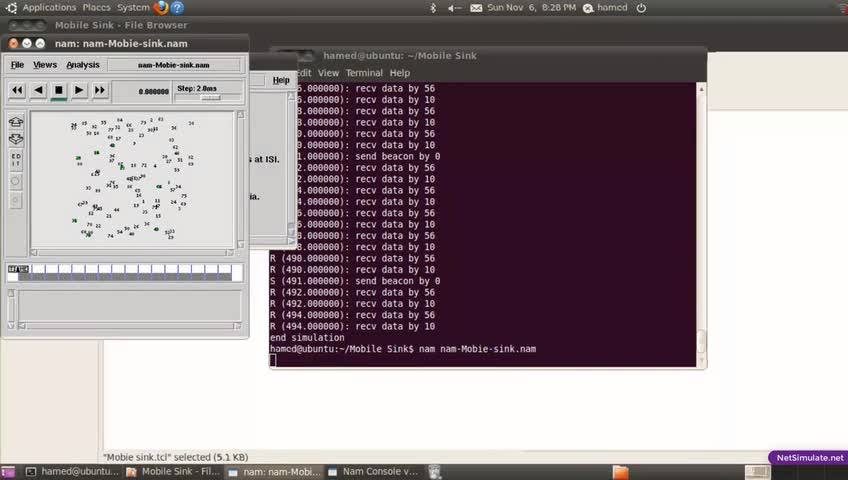Click the date and time clock
Viewport: 848px width, 480px height.
(x=532, y=8)
